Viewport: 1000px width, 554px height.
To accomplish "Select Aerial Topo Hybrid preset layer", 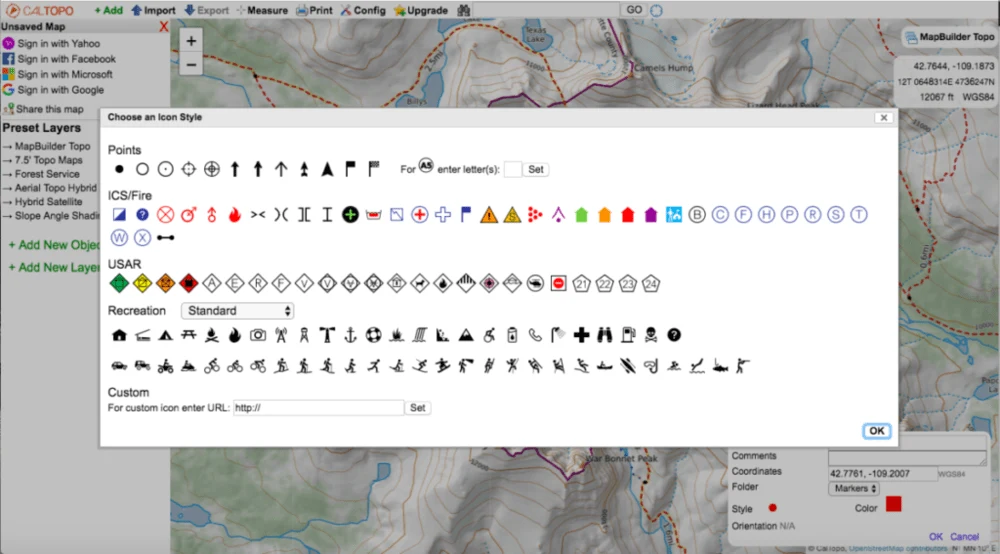I will [x=55, y=188].
